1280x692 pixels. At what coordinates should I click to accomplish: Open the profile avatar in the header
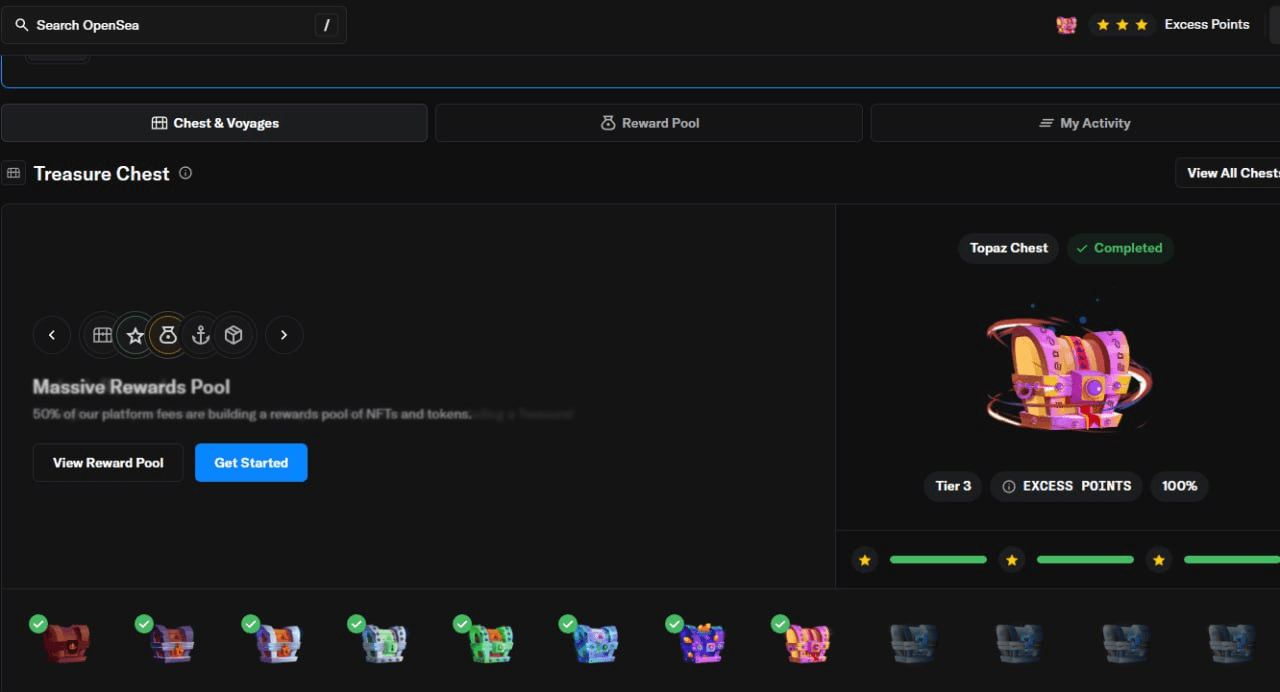coord(1066,25)
